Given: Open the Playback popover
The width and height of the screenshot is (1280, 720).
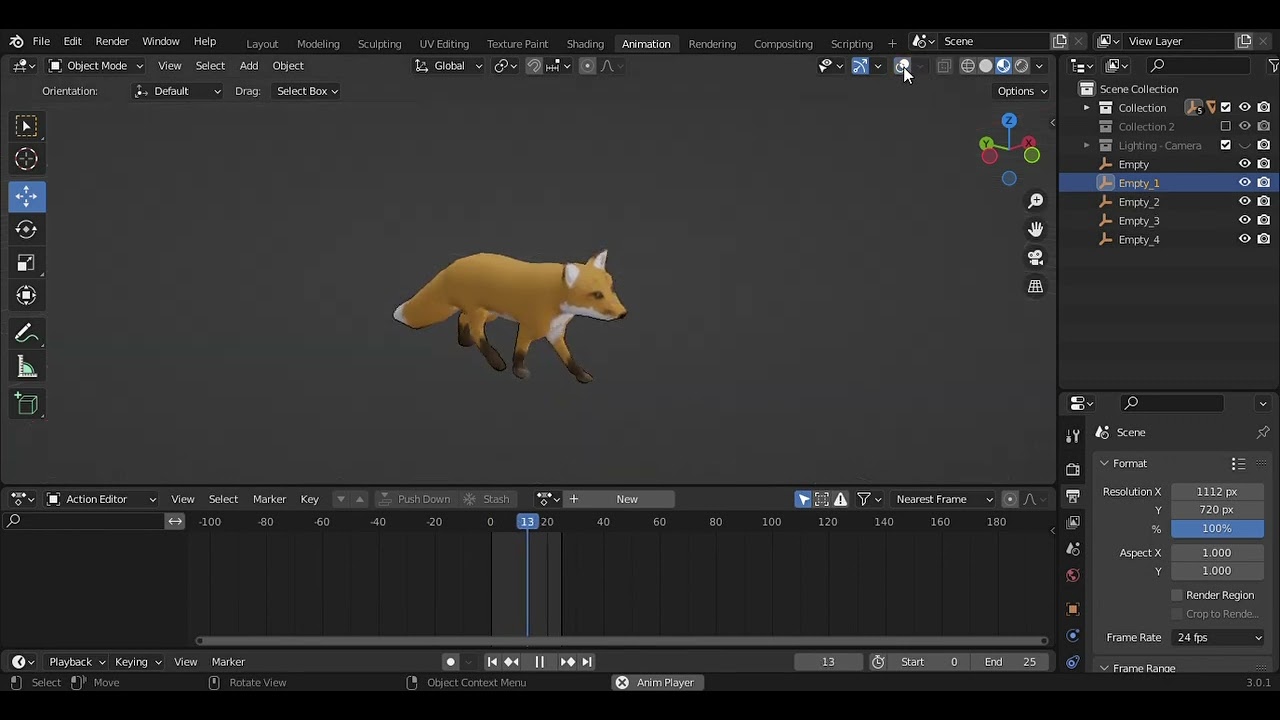Looking at the screenshot, I should point(77,662).
